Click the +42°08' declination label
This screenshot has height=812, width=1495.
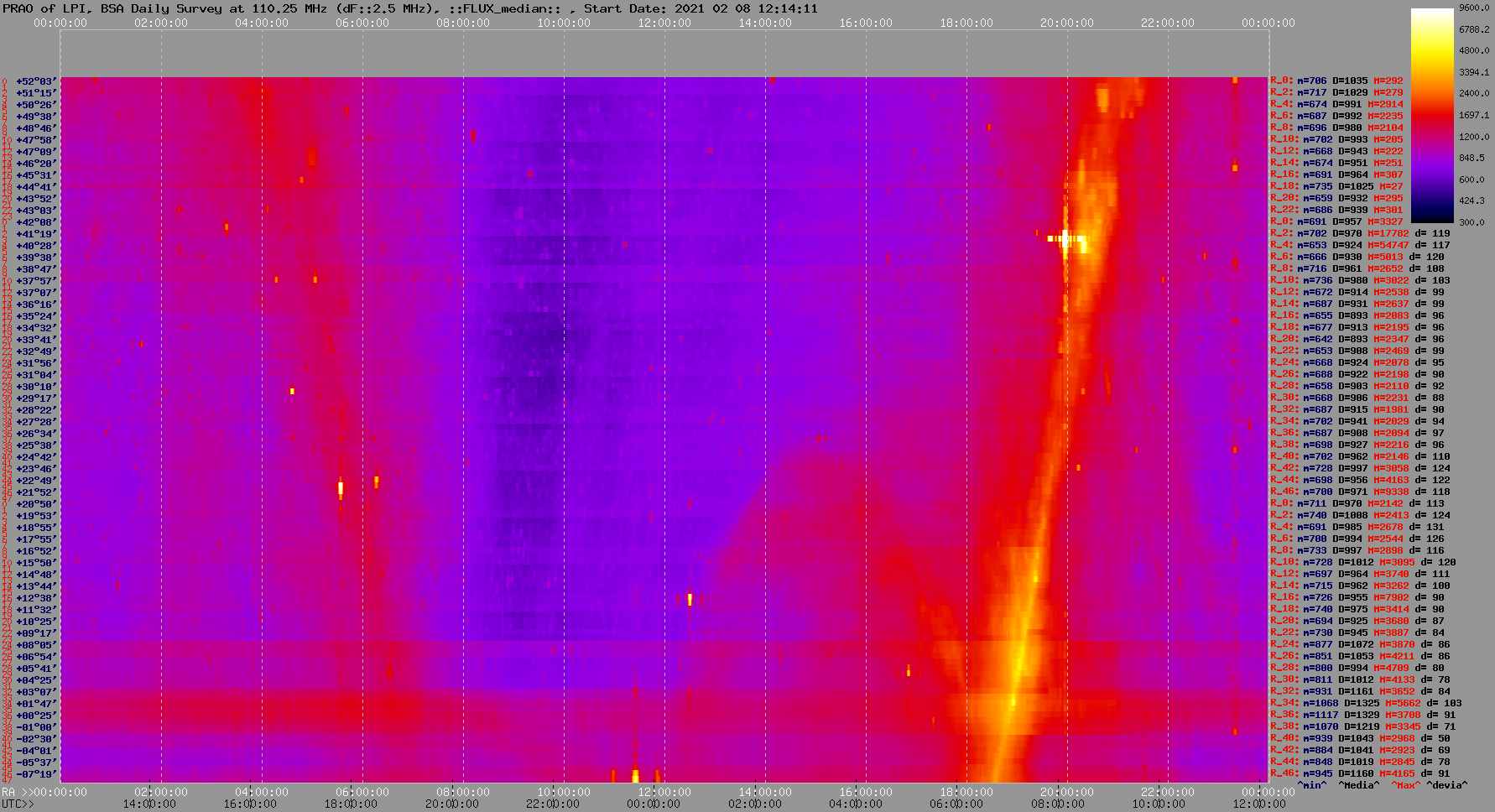point(35,222)
